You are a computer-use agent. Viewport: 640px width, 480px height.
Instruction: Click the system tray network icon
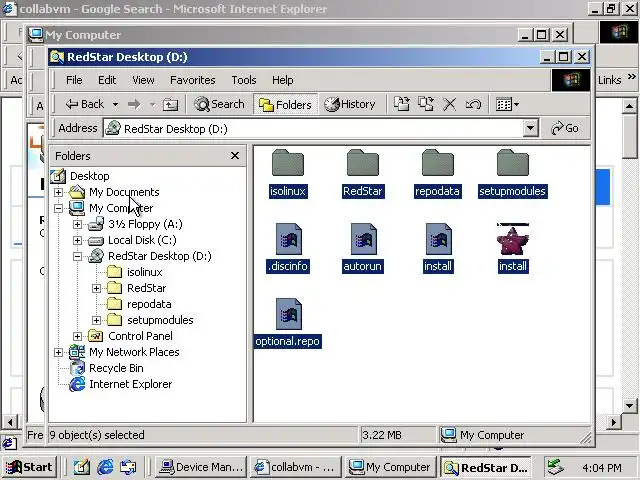click(556, 467)
